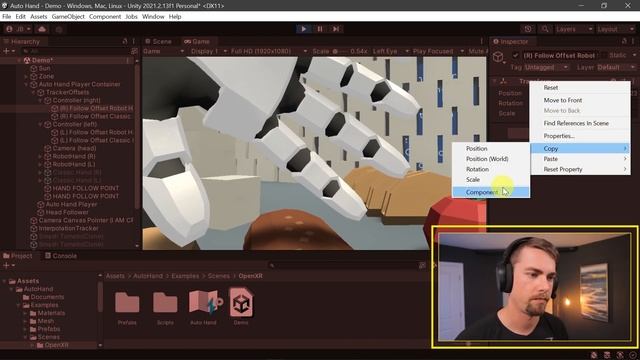Open the Unity account JB dropdown
This screenshot has width=640, height=360.
tap(18, 29)
